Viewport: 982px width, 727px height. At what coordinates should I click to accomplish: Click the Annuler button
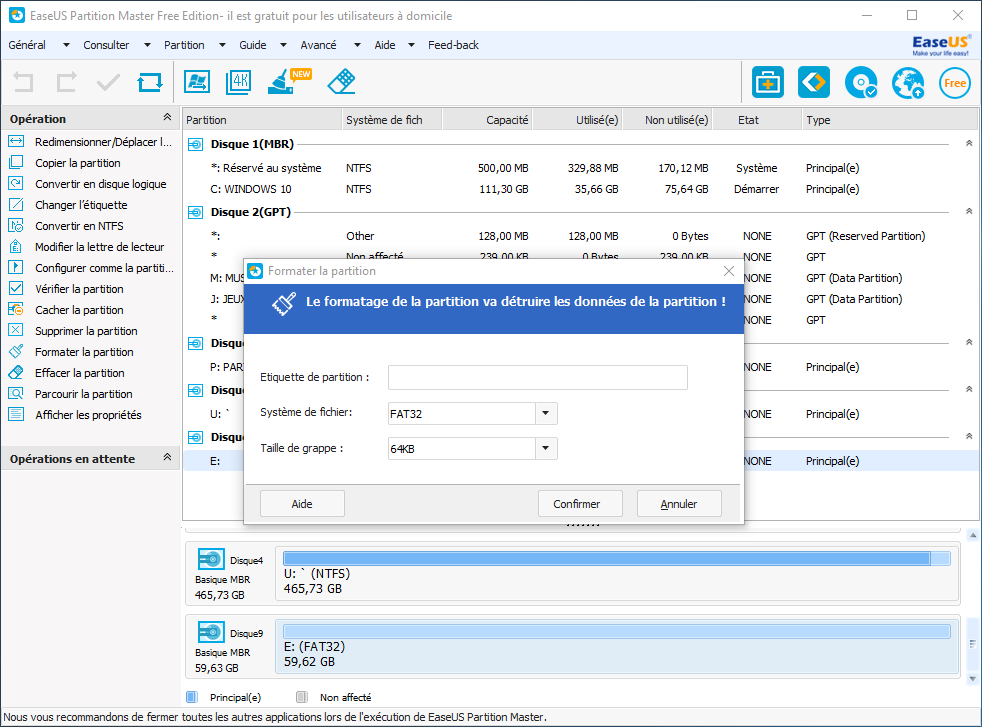tap(679, 504)
